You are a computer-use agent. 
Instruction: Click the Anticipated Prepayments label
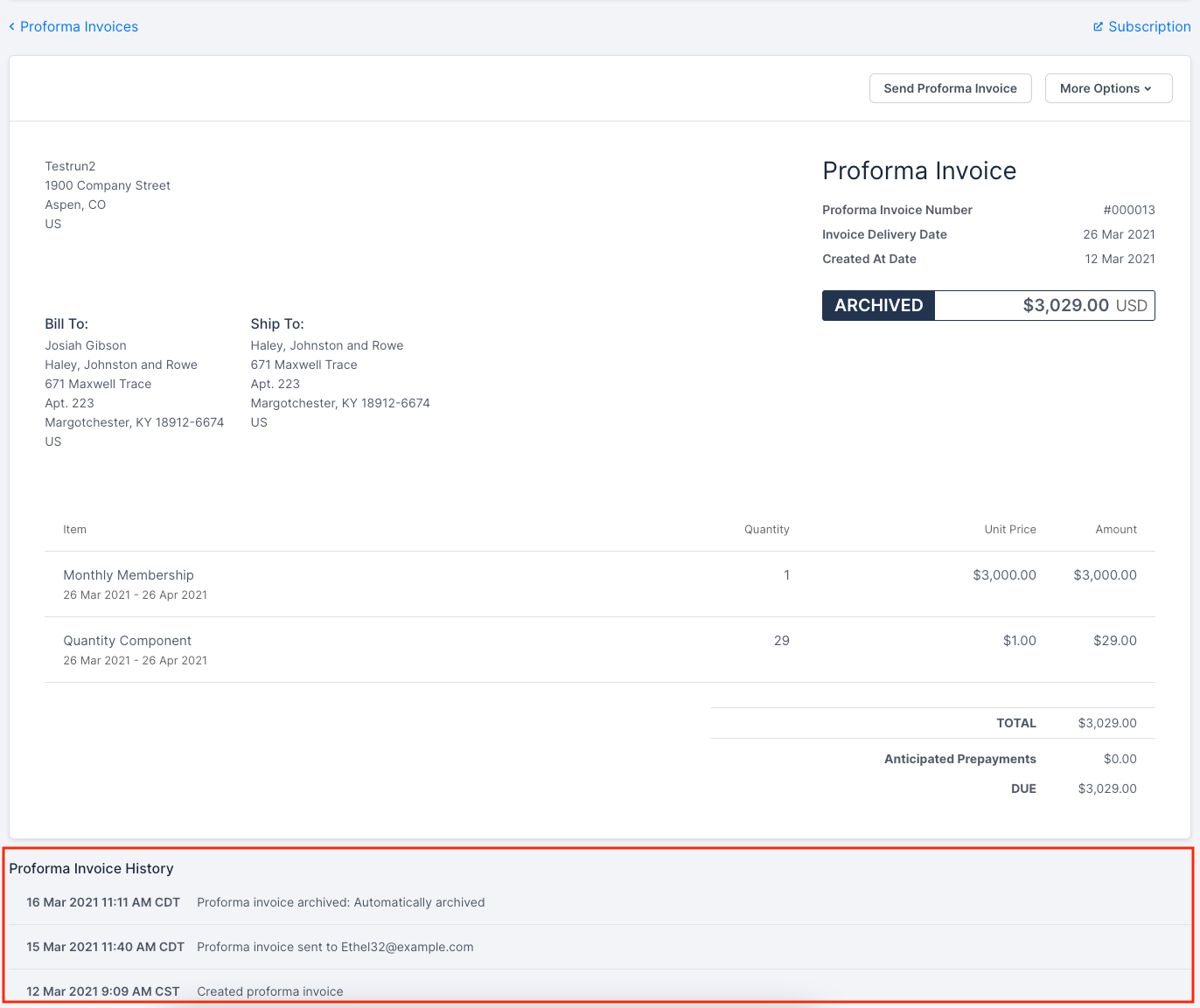coord(959,759)
